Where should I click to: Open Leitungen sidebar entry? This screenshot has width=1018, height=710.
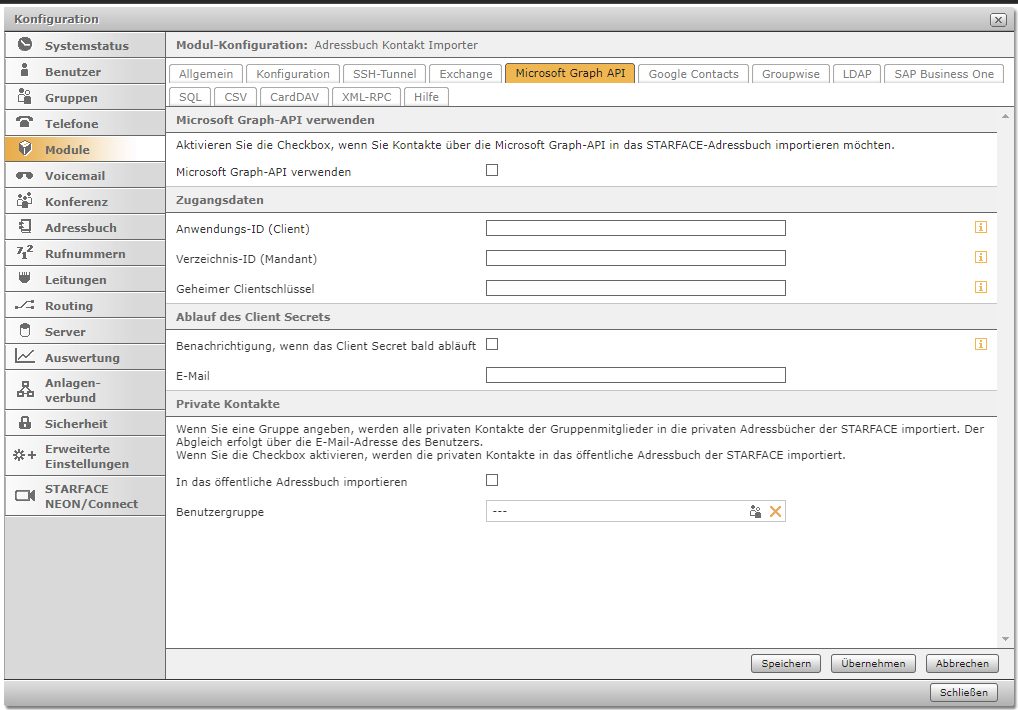(x=85, y=279)
